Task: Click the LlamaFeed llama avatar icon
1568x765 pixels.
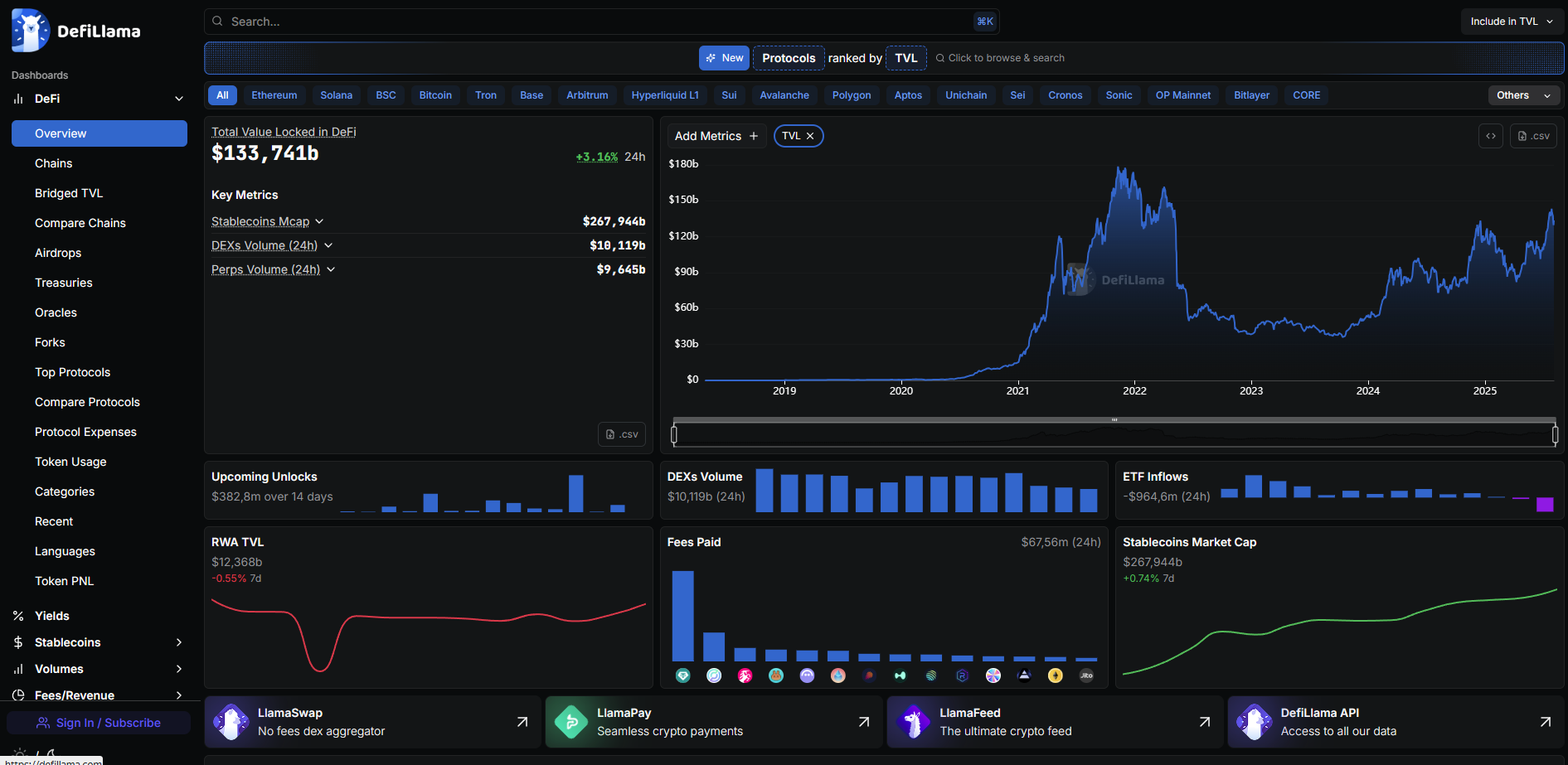Action: point(914,722)
